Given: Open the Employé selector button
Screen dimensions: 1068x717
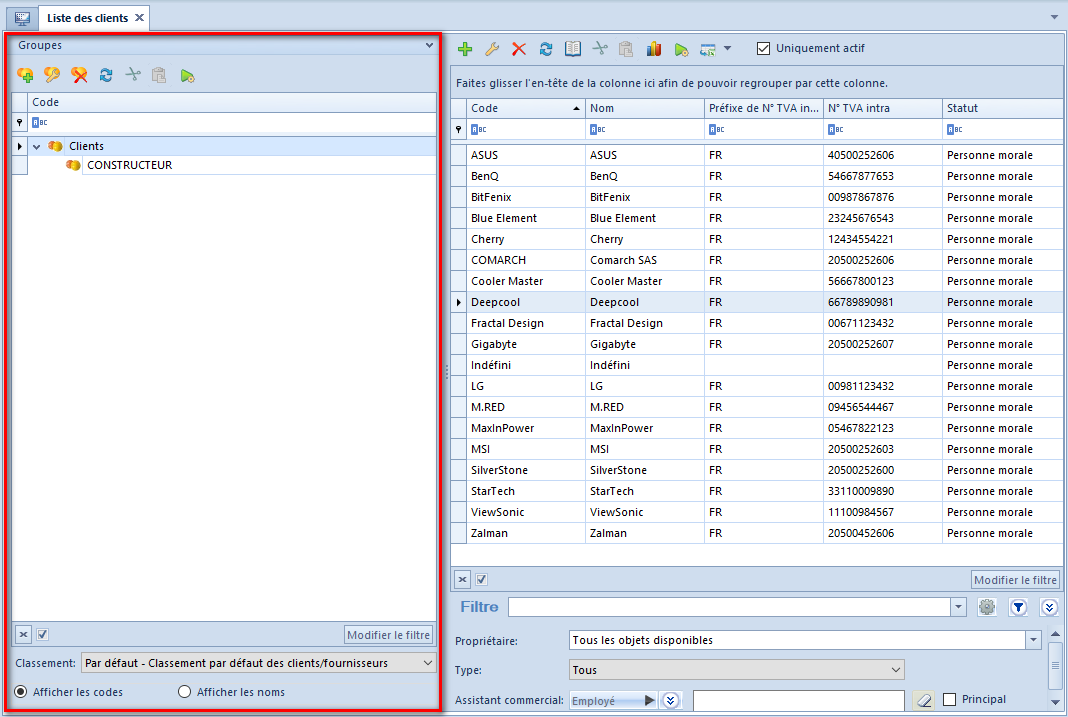Looking at the screenshot, I should tap(613, 700).
